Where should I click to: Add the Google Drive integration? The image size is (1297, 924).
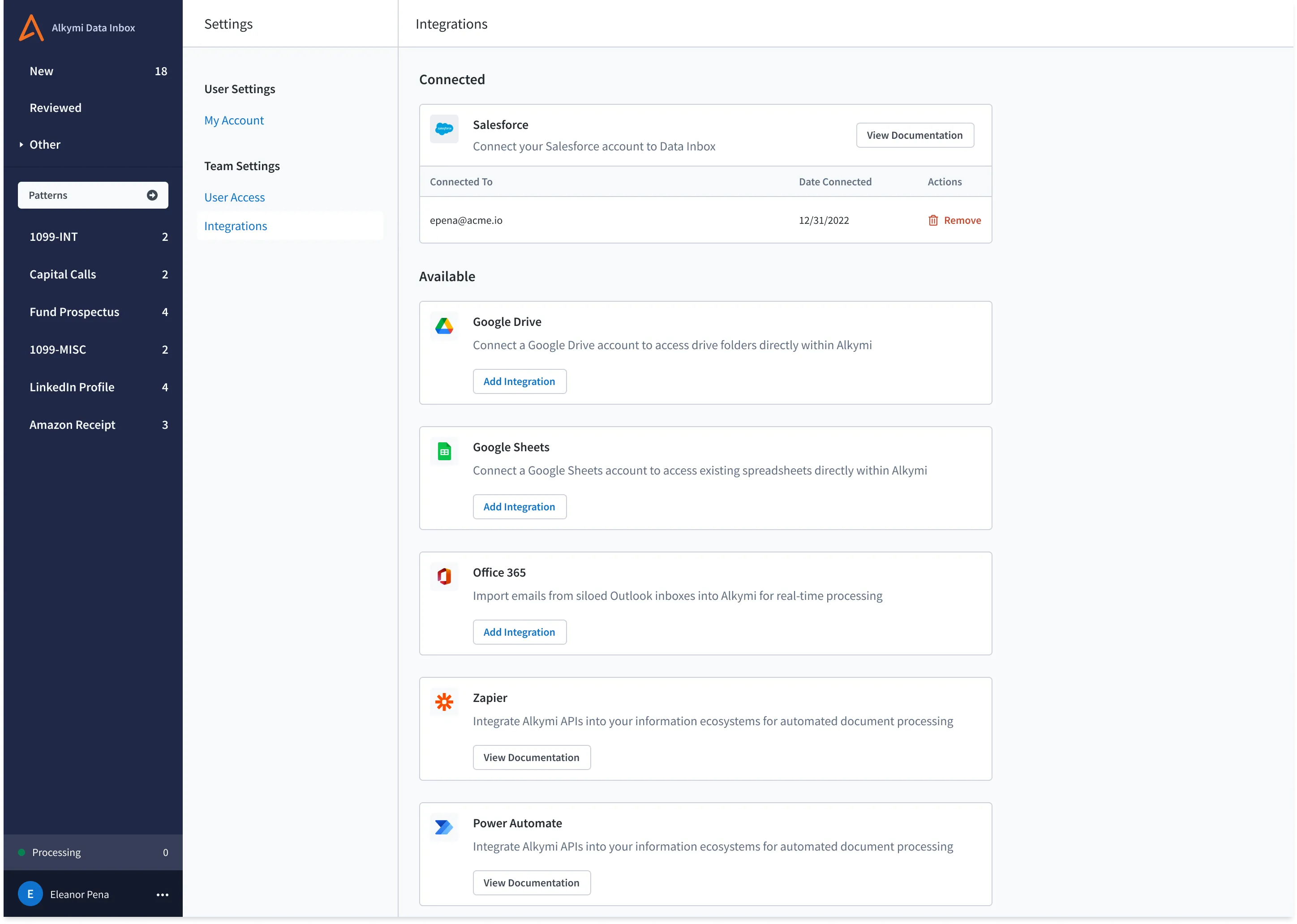click(519, 381)
